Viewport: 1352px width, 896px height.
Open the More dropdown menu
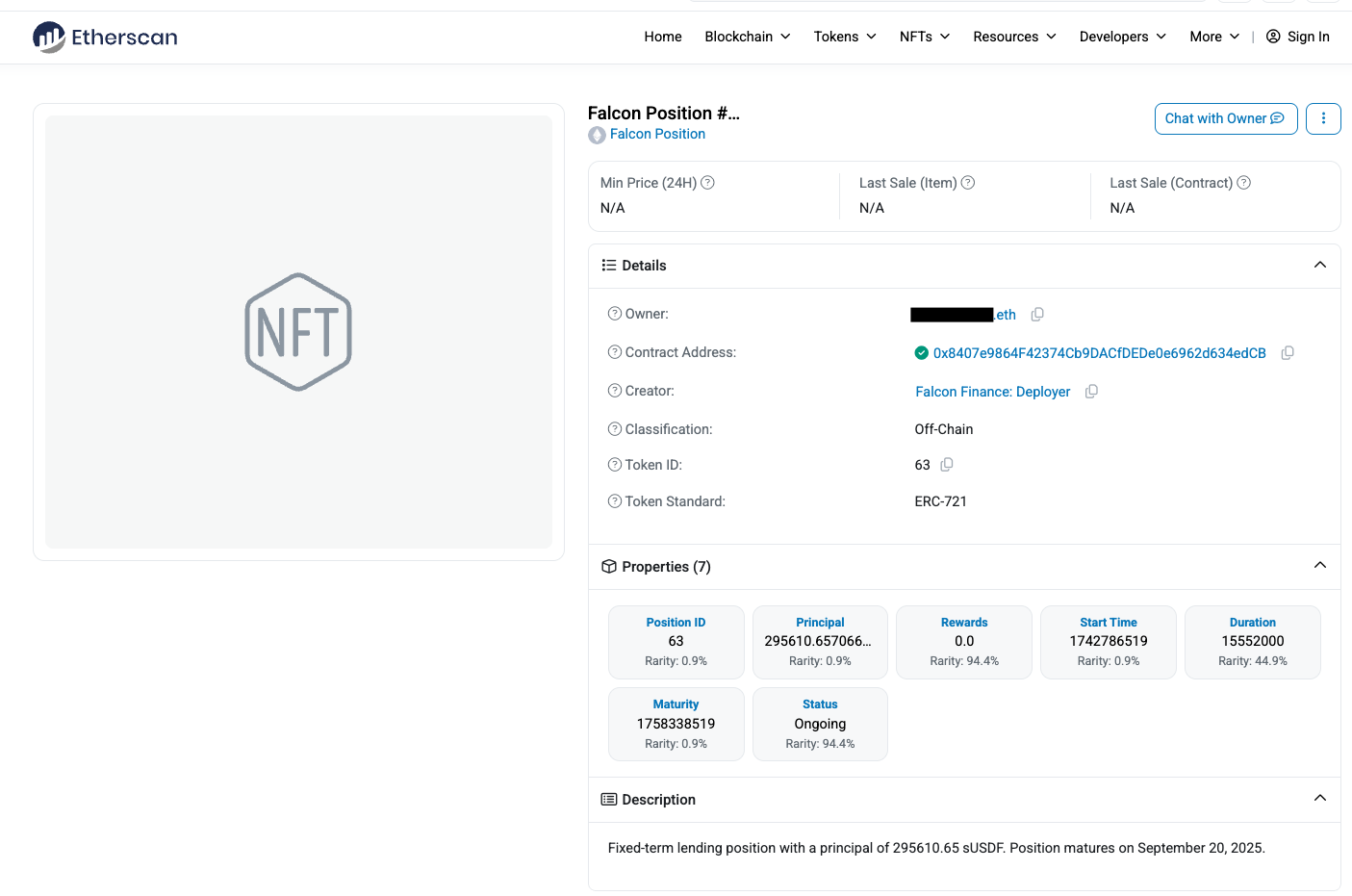tap(1214, 37)
